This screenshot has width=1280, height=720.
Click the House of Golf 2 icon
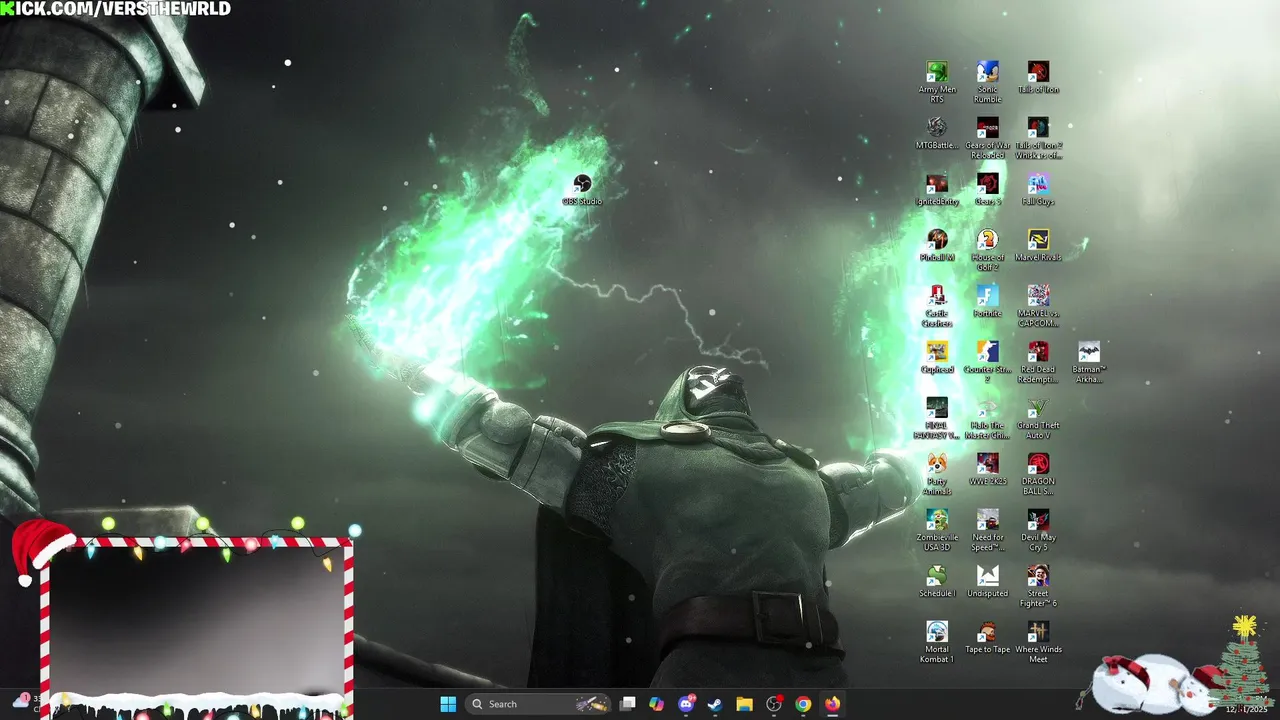(987, 250)
